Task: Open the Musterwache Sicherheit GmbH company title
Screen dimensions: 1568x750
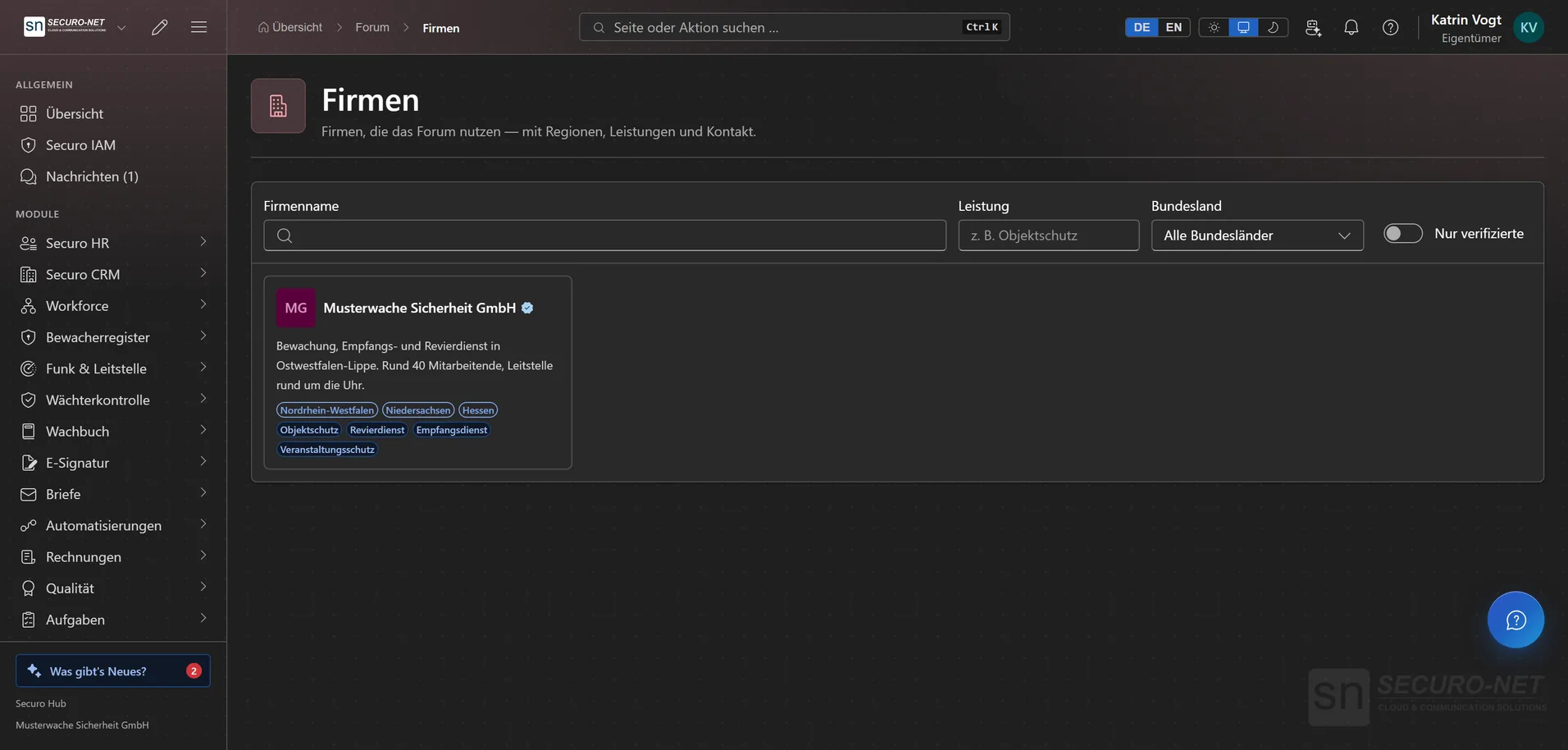Action: (x=419, y=308)
